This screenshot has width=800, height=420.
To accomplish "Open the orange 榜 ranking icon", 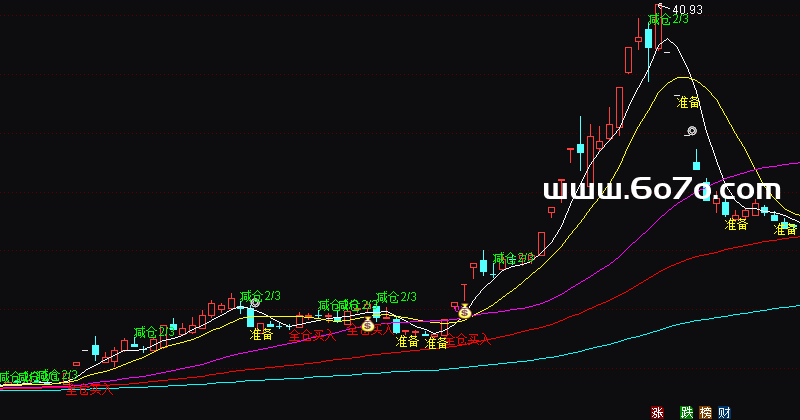I will pyautogui.click(x=705, y=412).
